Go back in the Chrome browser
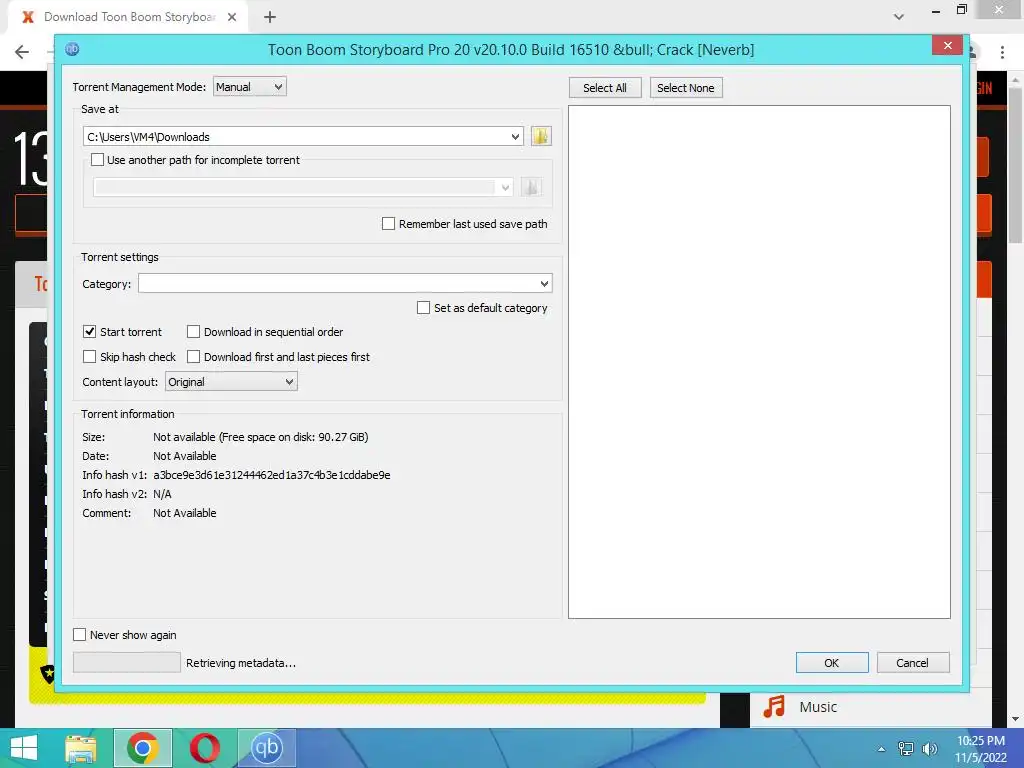This screenshot has width=1024, height=768. point(22,52)
